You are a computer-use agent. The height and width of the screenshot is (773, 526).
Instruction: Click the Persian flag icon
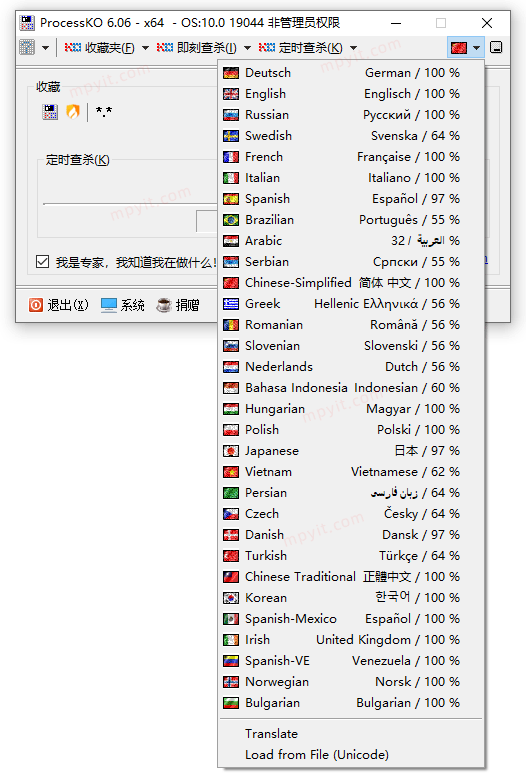(231, 493)
